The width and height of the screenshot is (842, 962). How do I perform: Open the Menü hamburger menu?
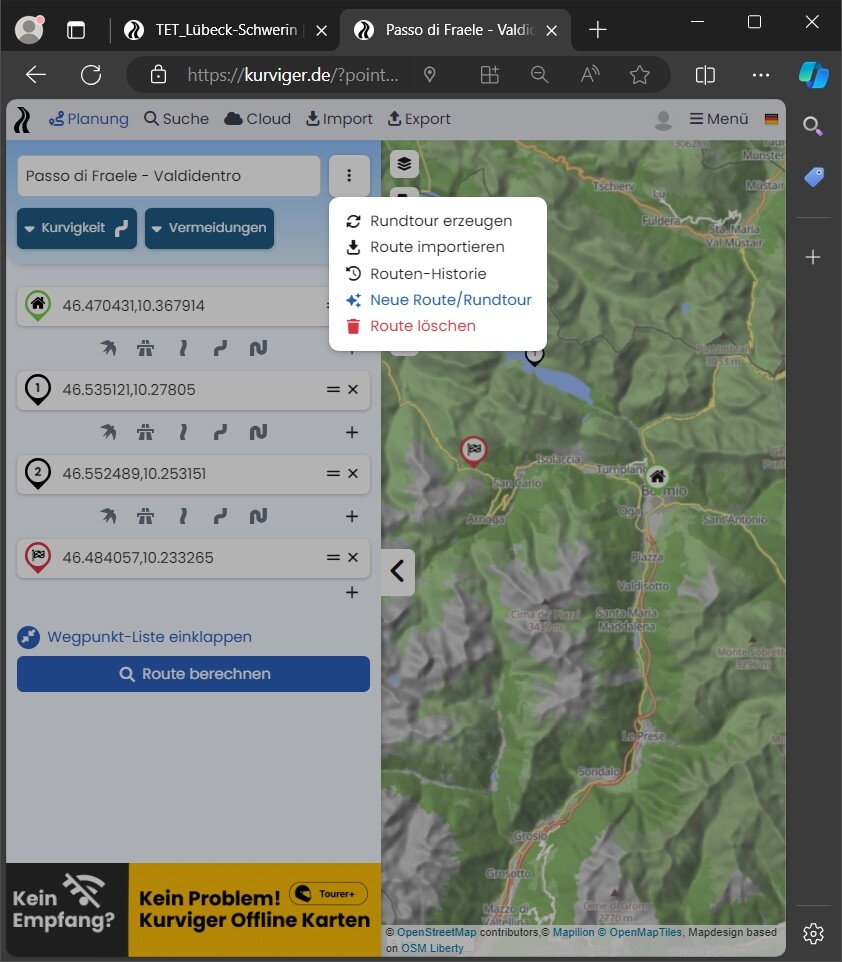click(719, 119)
